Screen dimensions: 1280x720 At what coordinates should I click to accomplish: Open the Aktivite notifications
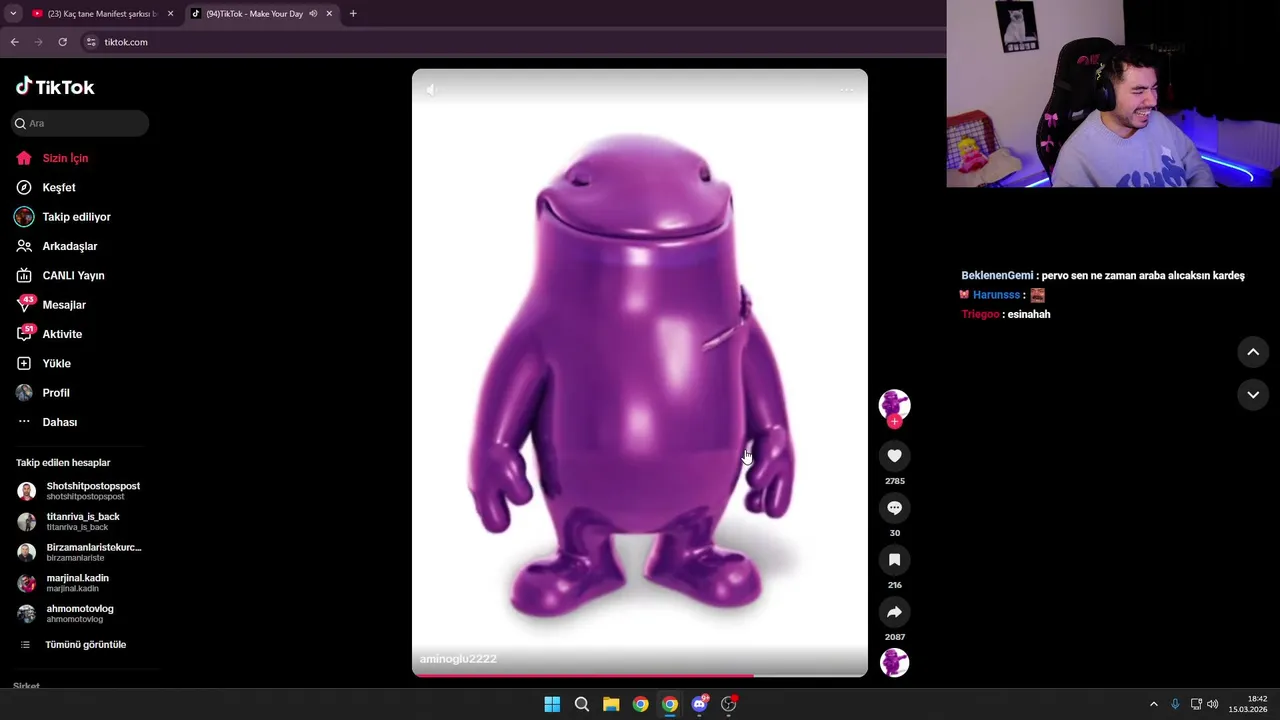pos(62,334)
